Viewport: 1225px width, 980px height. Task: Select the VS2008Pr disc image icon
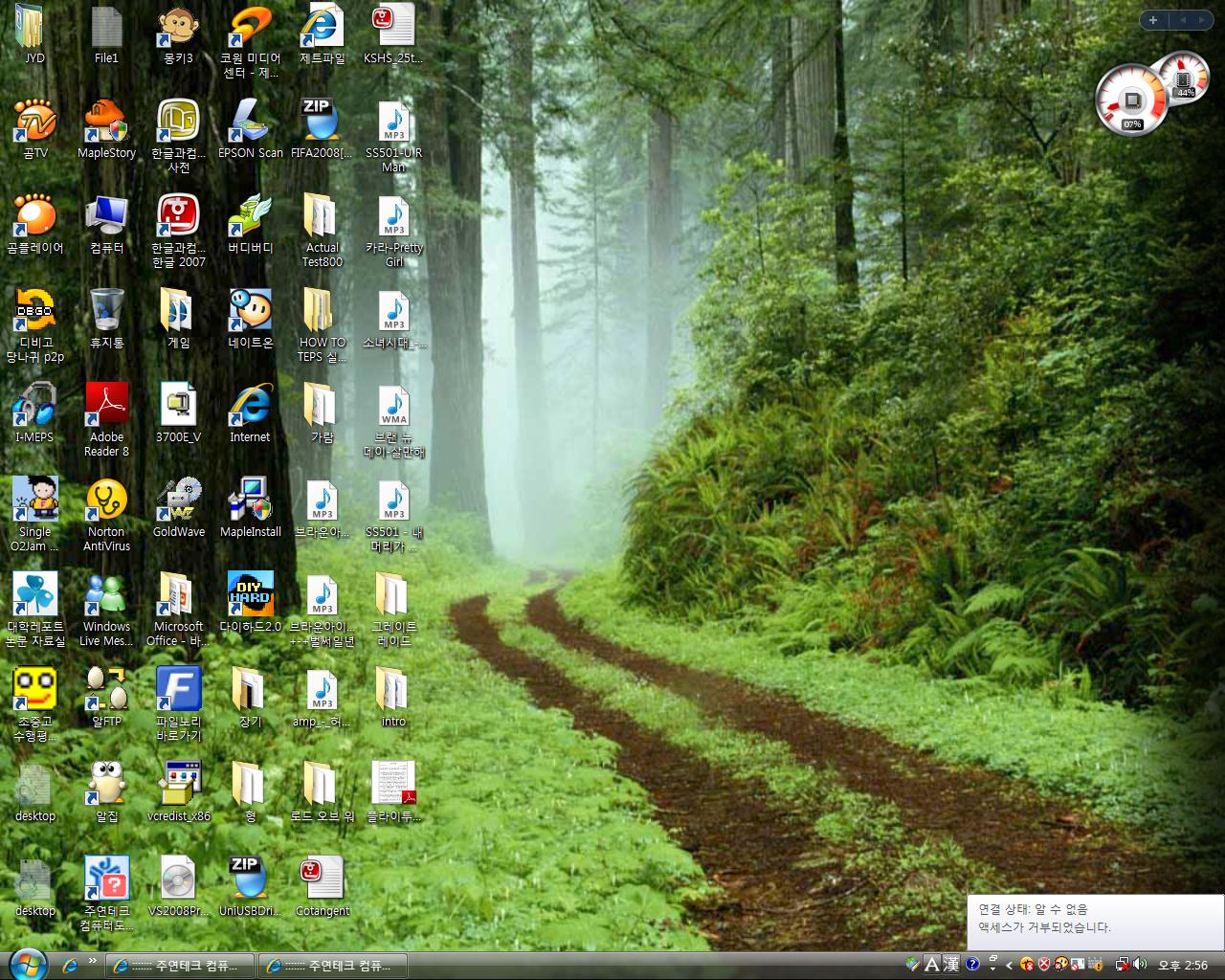[x=178, y=886]
